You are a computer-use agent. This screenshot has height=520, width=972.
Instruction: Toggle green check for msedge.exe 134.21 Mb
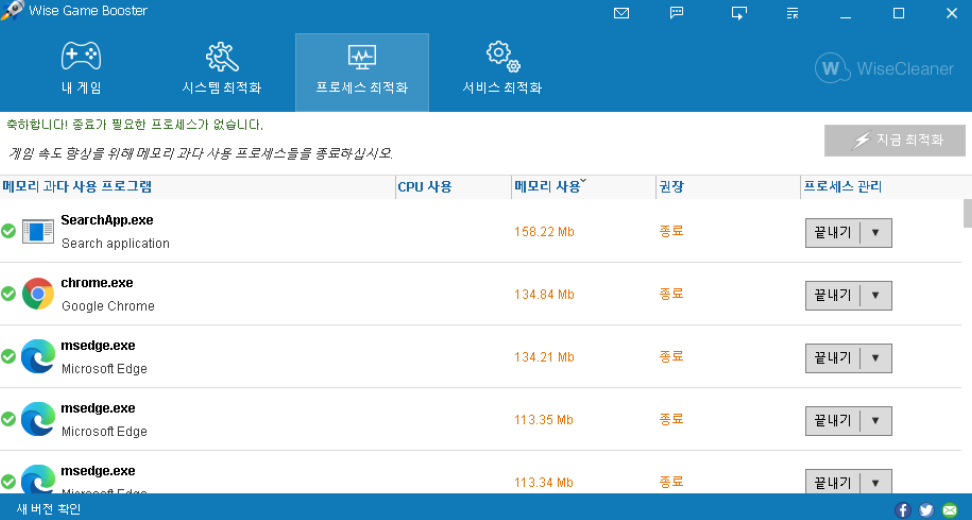(8, 356)
